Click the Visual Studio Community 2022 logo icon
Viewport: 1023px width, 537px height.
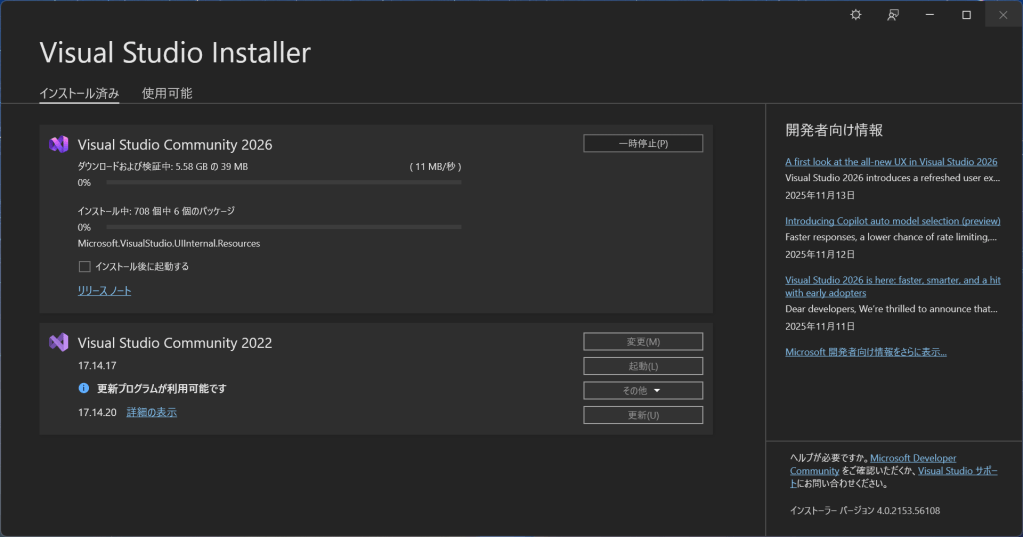coord(58,342)
